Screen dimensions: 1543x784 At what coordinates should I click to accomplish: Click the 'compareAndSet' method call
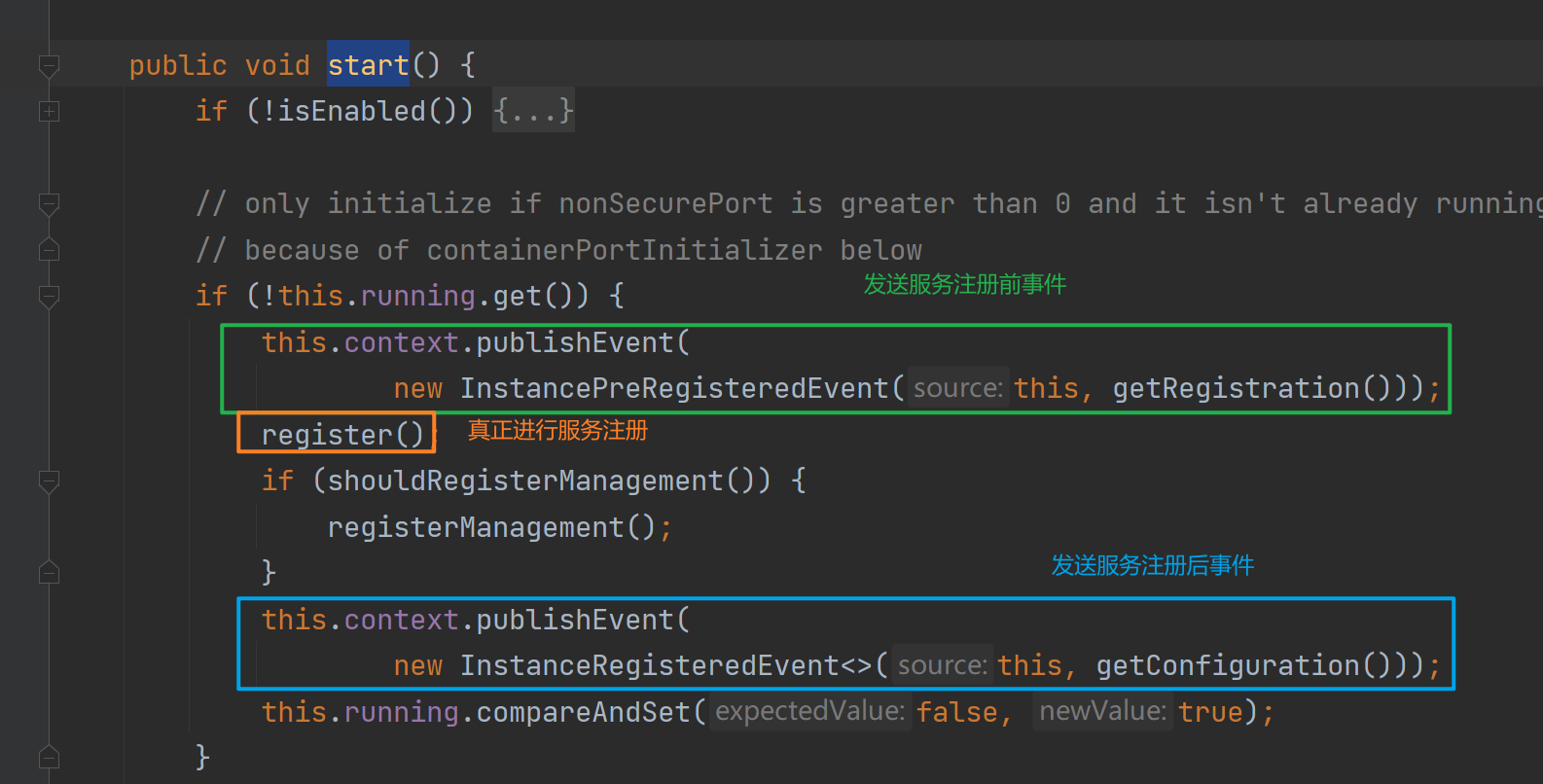point(584,712)
